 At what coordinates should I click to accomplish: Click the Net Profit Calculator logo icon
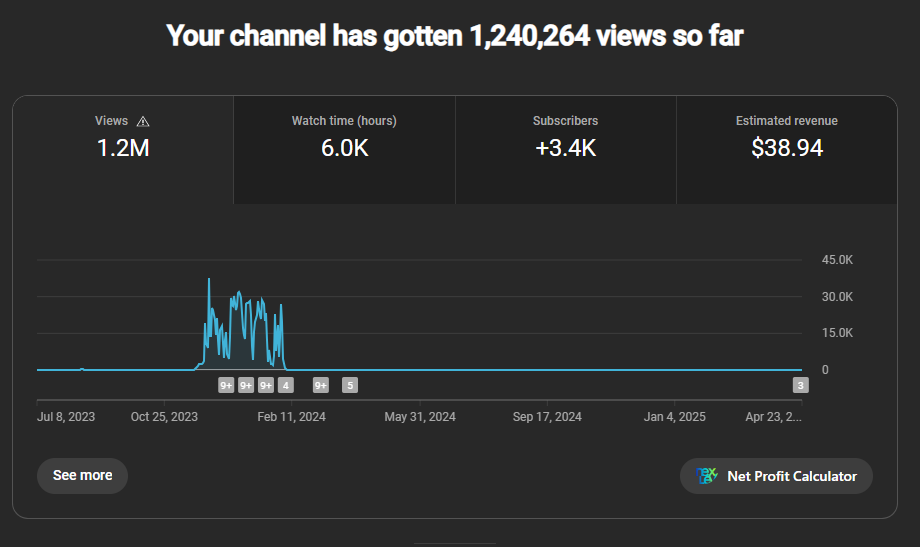708,476
